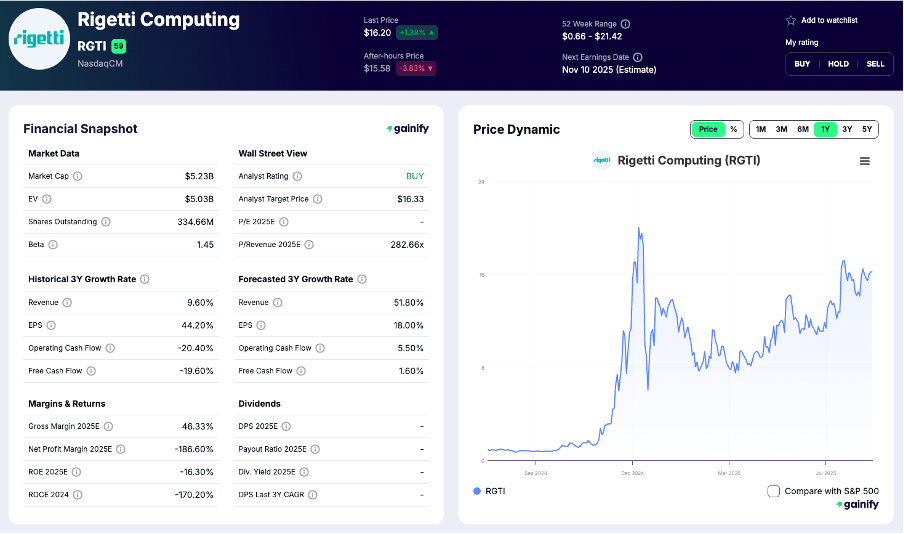
Task: Open the Analyst Target Price info icon
Action: click(x=318, y=199)
